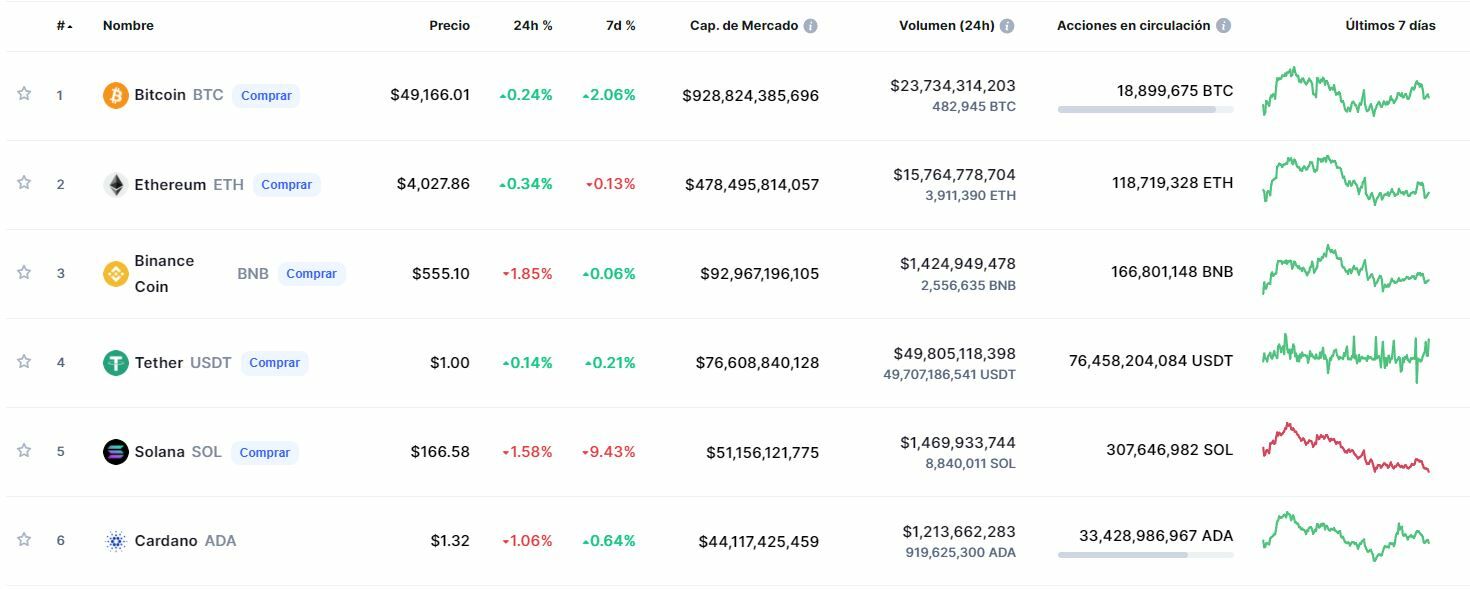Sort by the 24h % column header
The width and height of the screenshot is (1470, 589).
click(532, 26)
